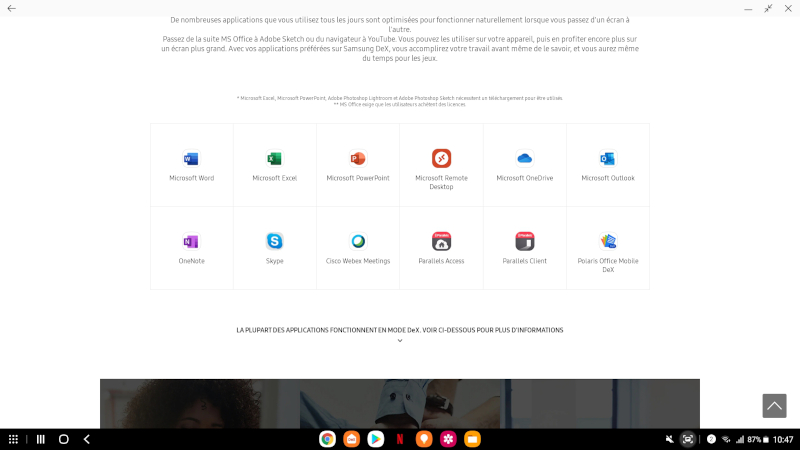Image resolution: width=800 pixels, height=450 pixels.
Task: Click the Microsoft Word icon
Action: click(191, 159)
